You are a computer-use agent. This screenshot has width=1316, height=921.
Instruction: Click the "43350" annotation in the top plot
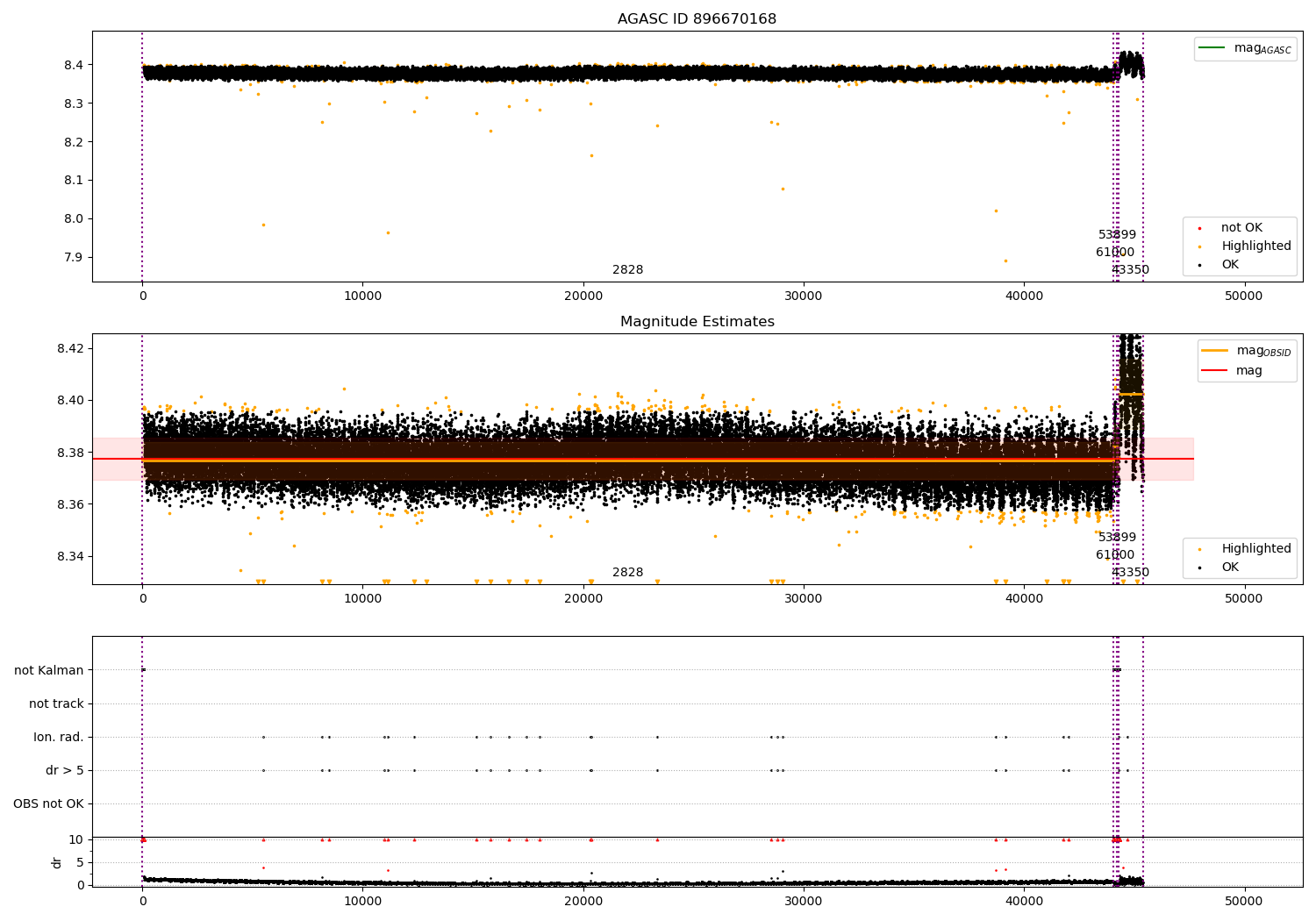(1130, 270)
